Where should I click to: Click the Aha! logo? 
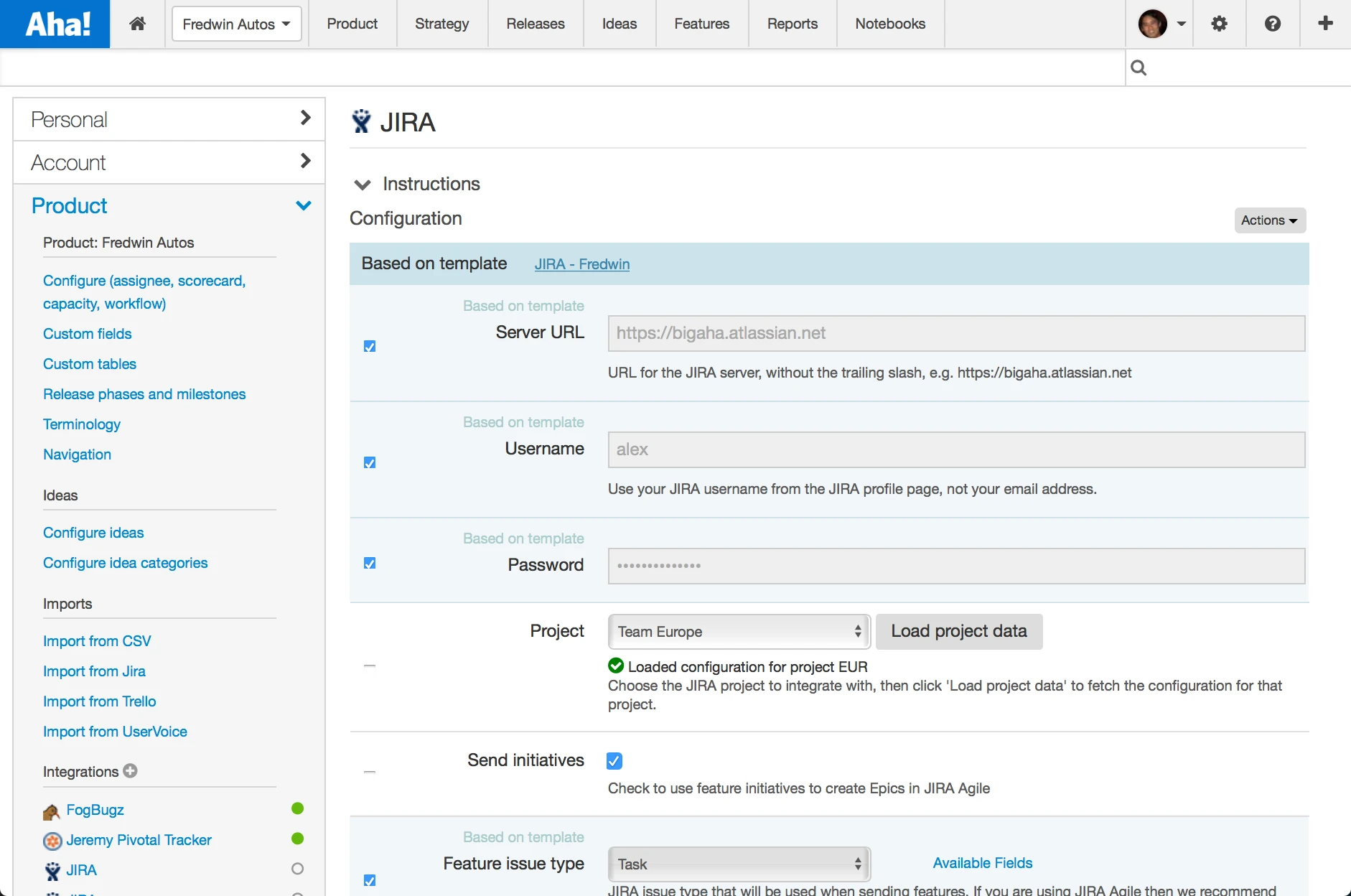tap(55, 24)
